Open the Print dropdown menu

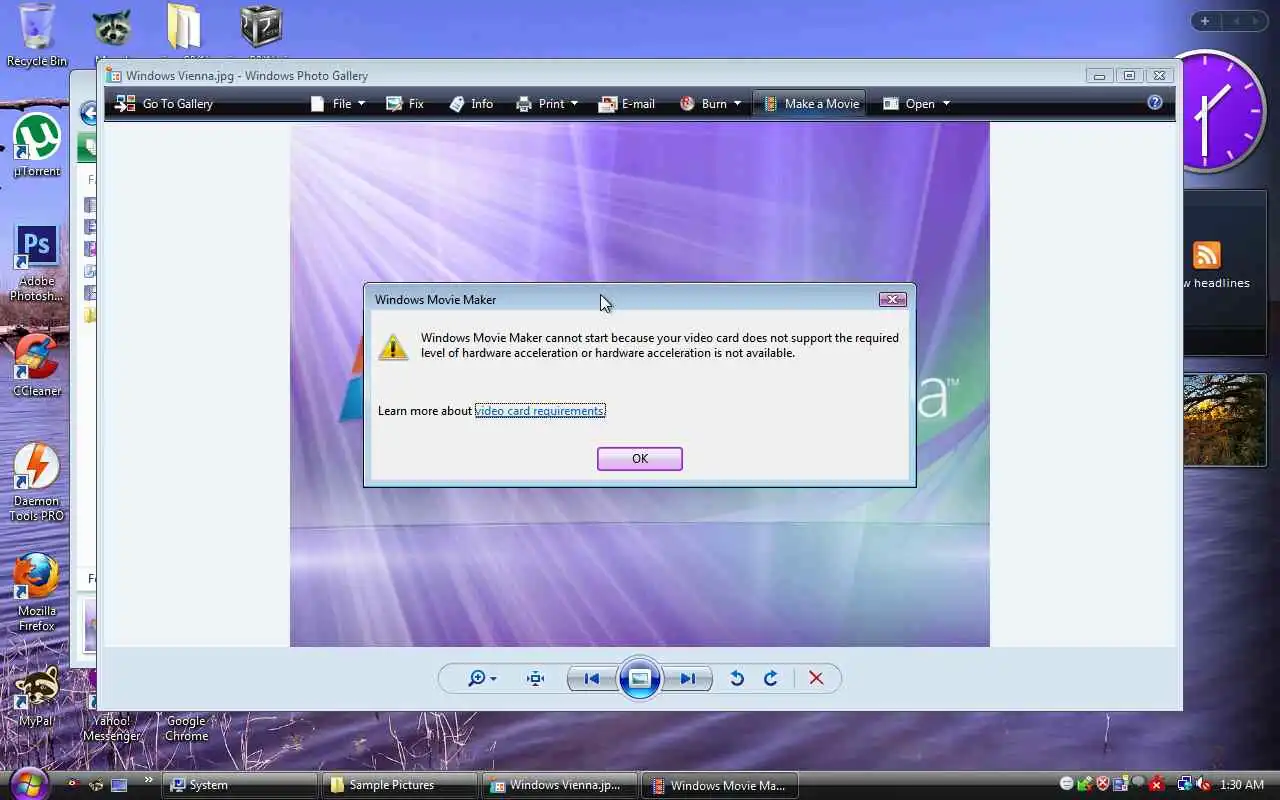tap(547, 103)
